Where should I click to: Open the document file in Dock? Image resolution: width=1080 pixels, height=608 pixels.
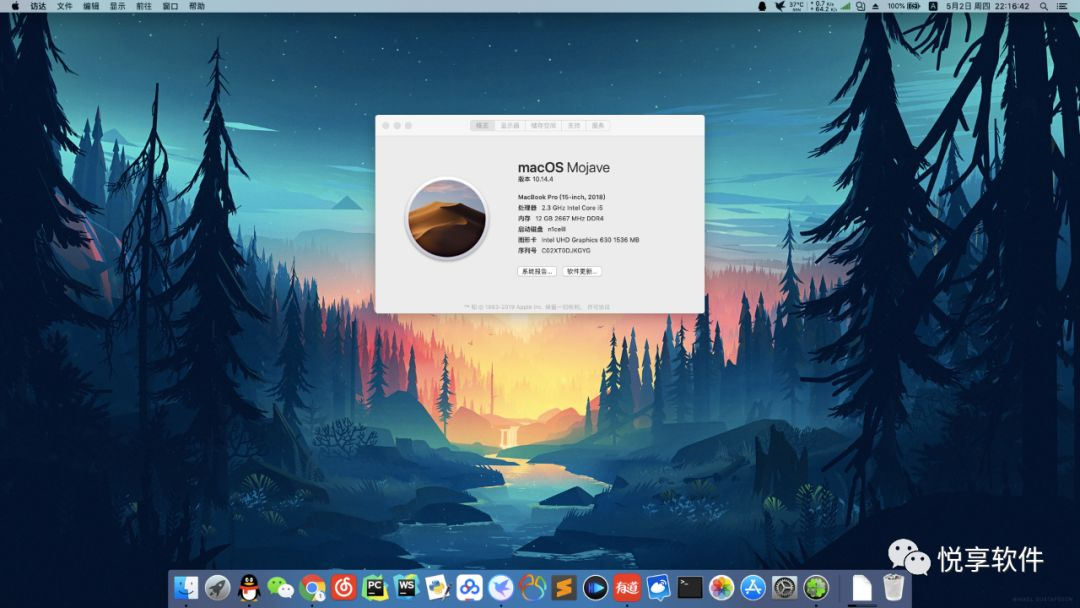[862, 588]
